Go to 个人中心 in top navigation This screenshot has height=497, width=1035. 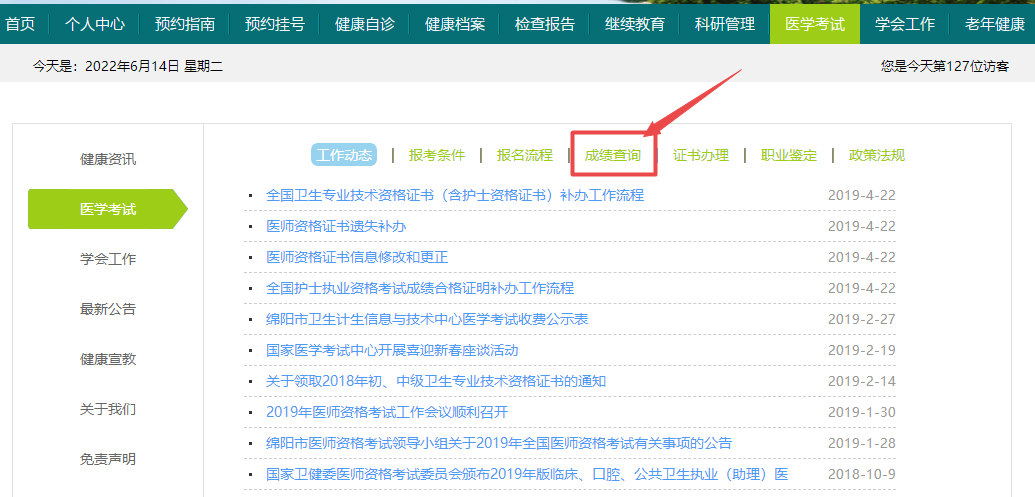click(95, 24)
